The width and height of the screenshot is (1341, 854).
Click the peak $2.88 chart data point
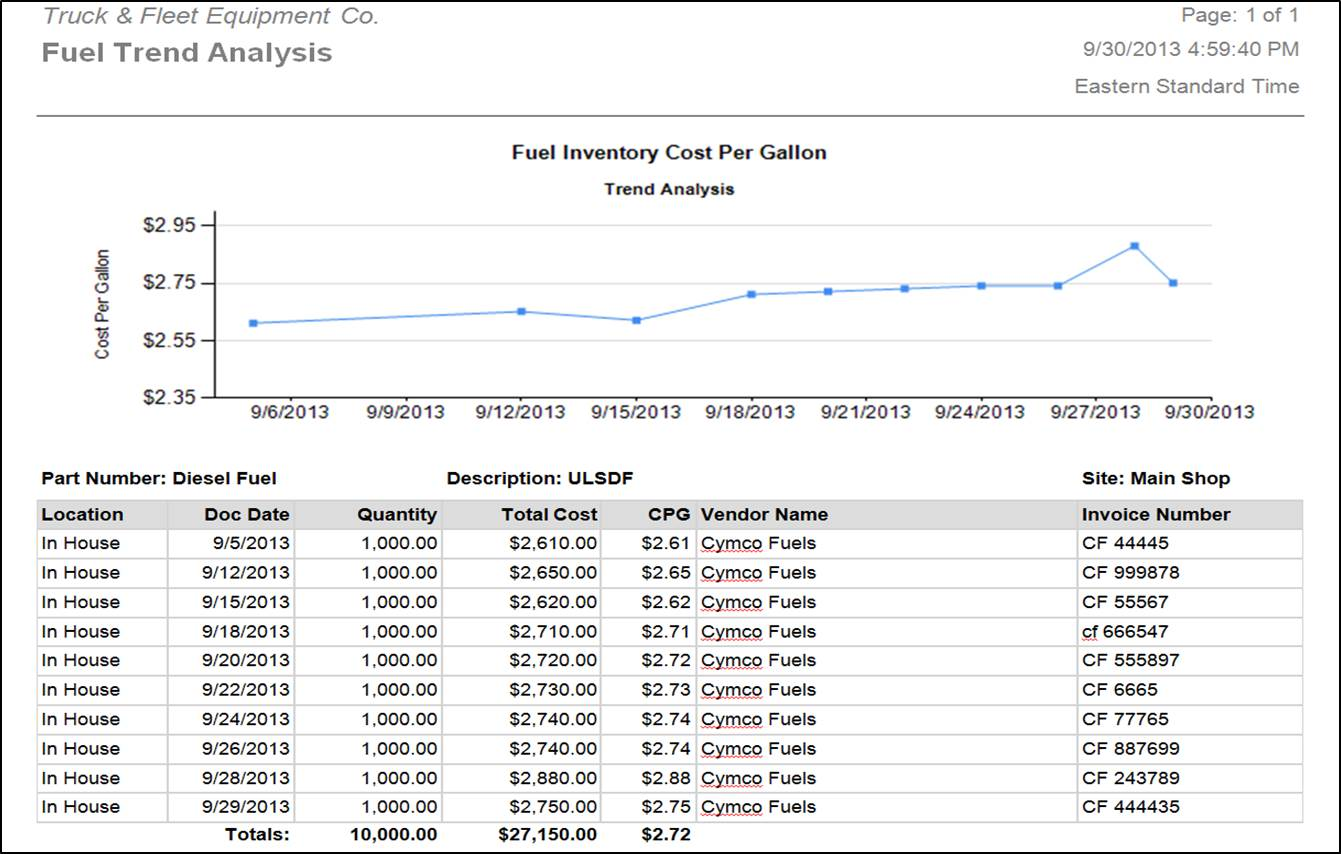tap(1134, 246)
